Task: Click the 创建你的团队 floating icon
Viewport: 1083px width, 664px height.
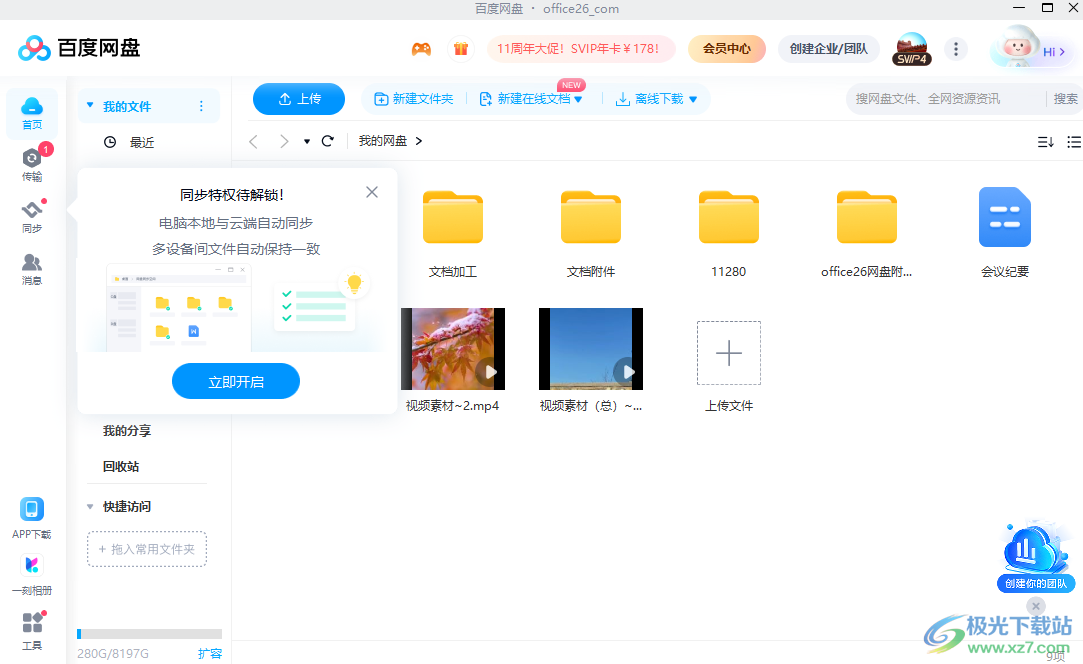Action: (1036, 558)
